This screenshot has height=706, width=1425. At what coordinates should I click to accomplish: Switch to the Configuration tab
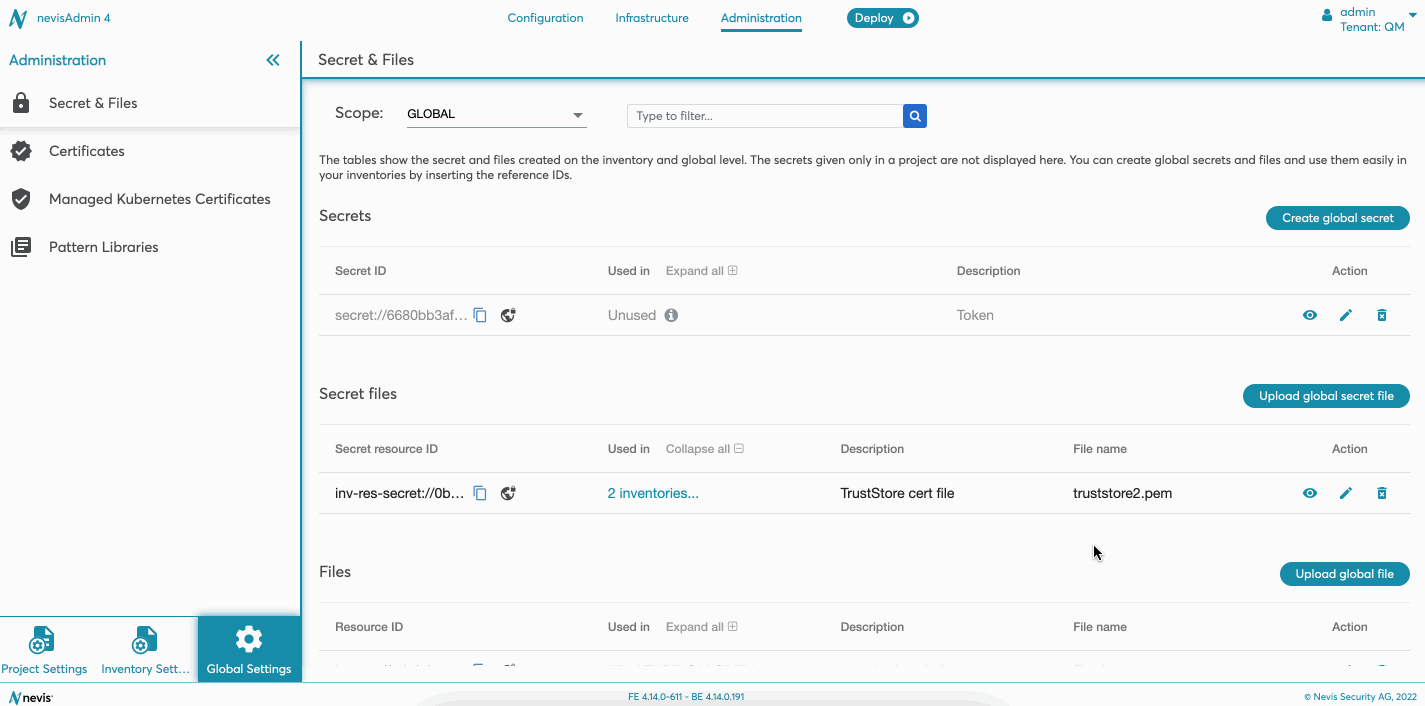(545, 18)
